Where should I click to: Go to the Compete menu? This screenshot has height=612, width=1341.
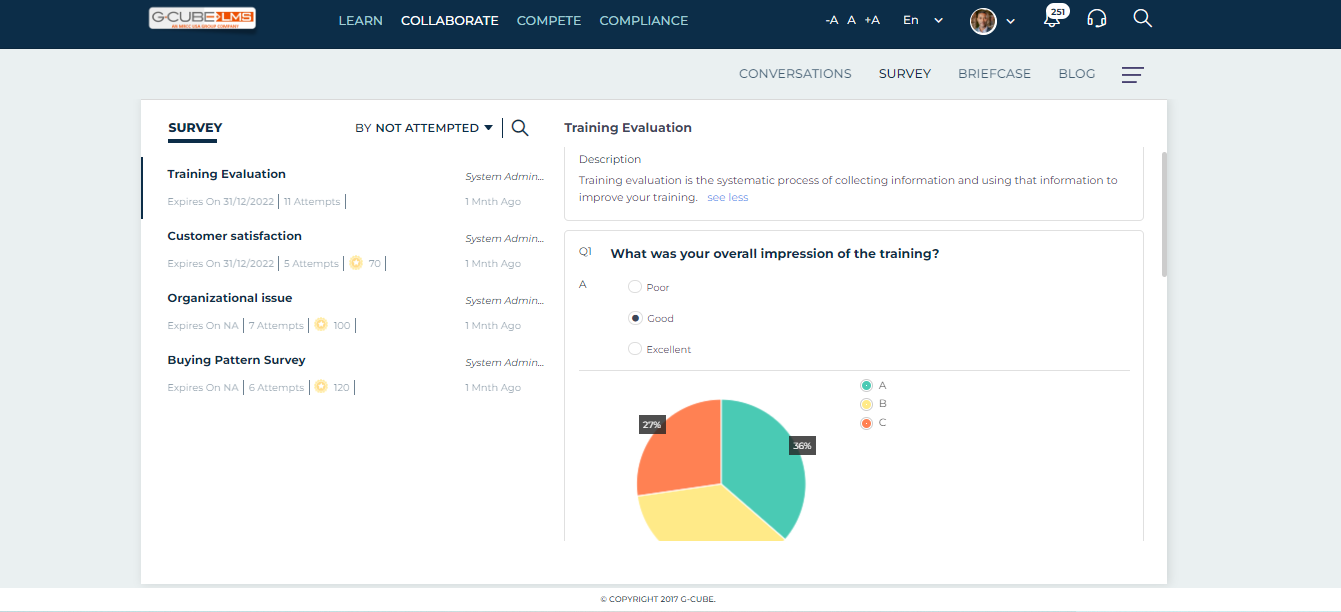point(549,20)
